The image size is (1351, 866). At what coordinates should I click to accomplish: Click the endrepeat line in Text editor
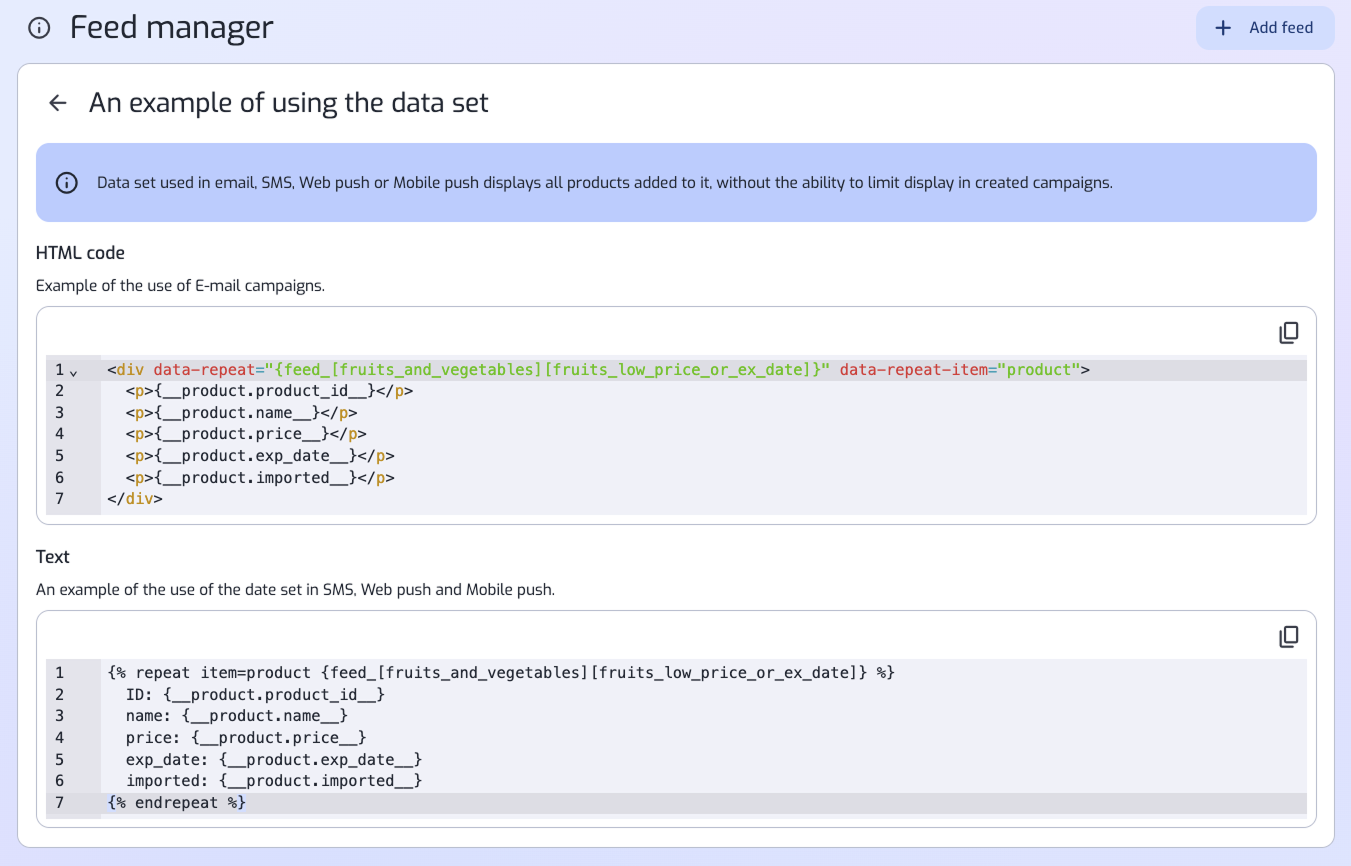click(x=176, y=803)
